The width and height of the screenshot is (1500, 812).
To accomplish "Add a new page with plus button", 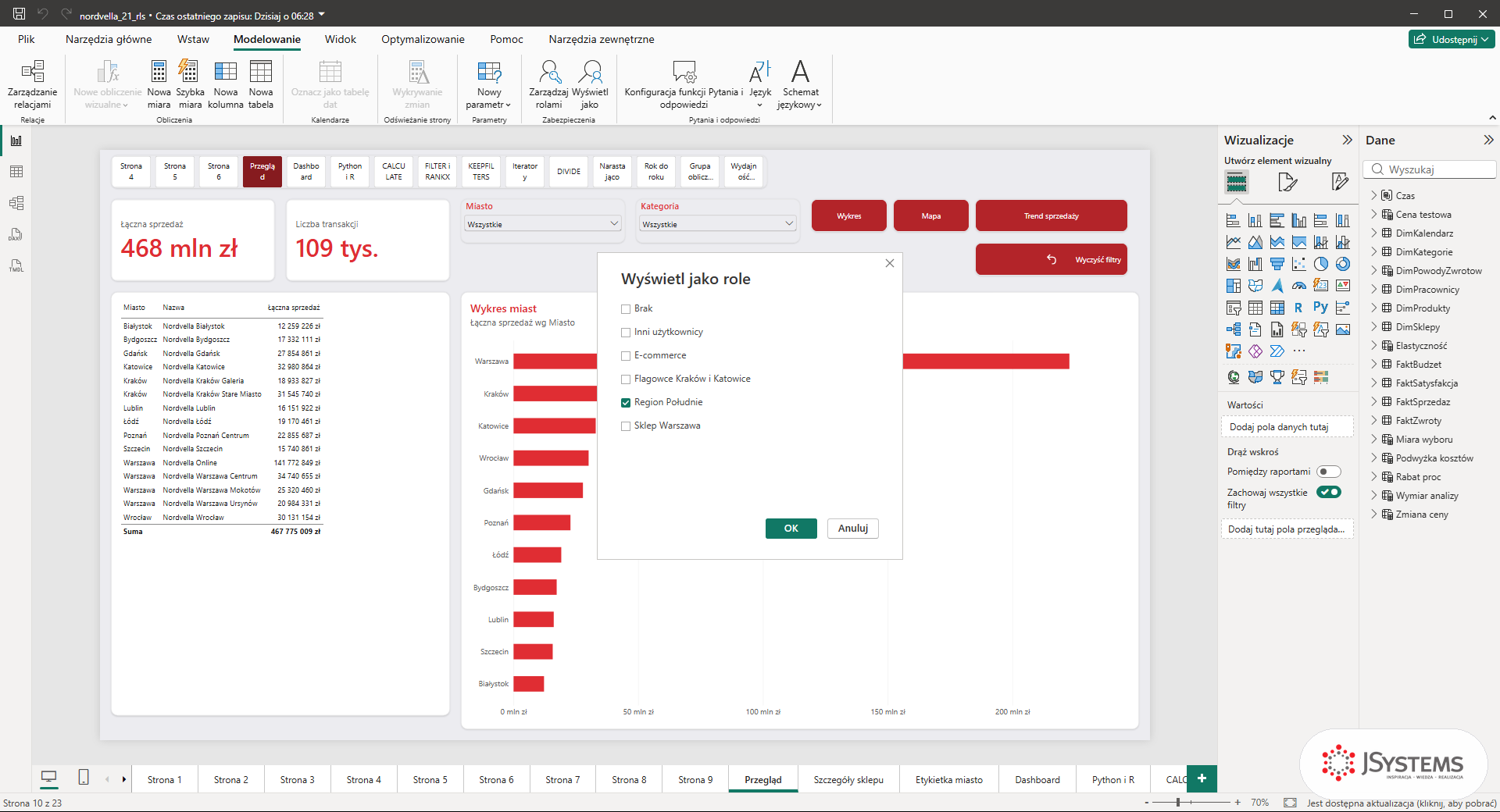I will (1202, 778).
